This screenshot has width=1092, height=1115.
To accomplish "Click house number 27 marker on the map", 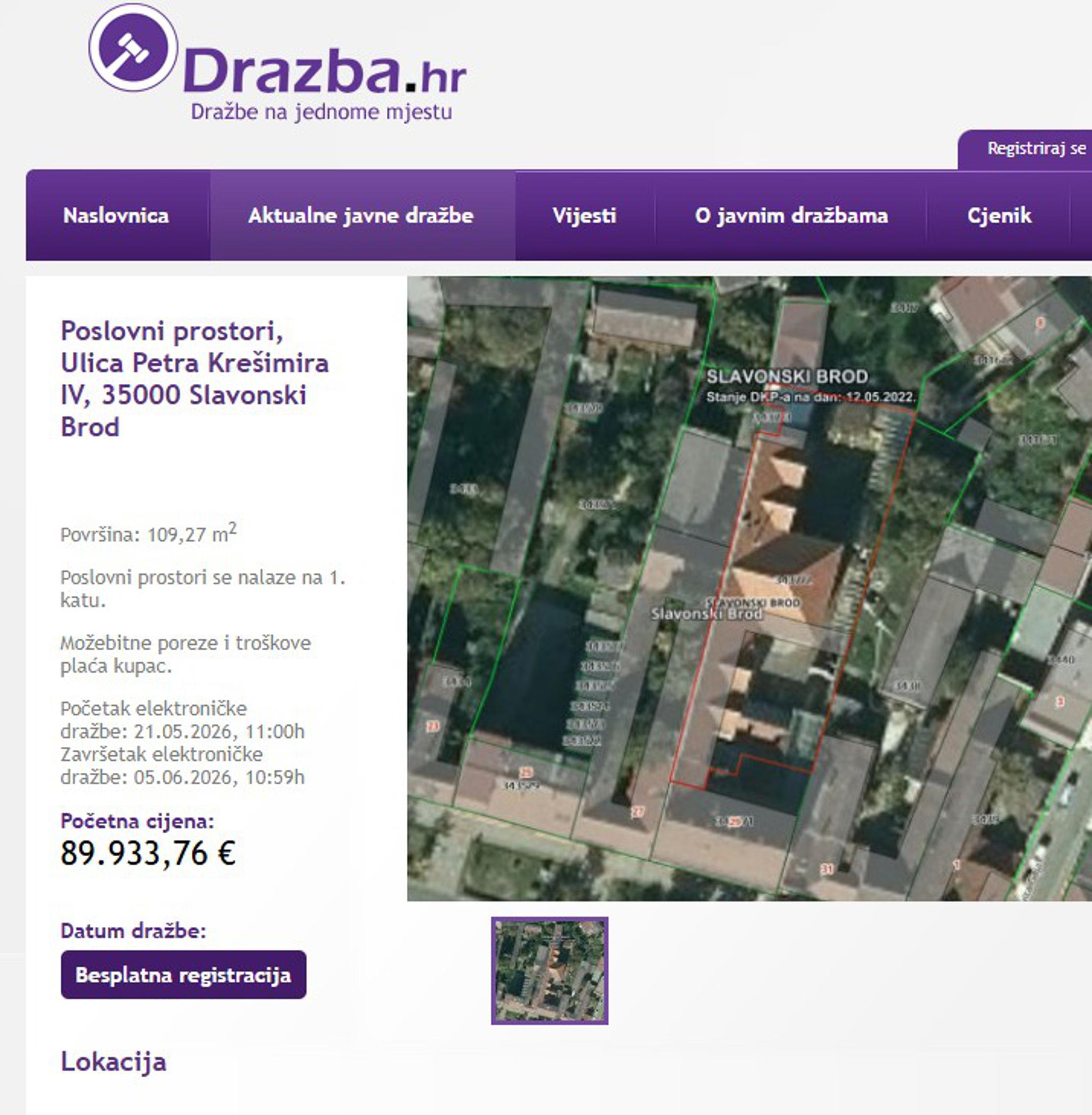I will click(638, 812).
